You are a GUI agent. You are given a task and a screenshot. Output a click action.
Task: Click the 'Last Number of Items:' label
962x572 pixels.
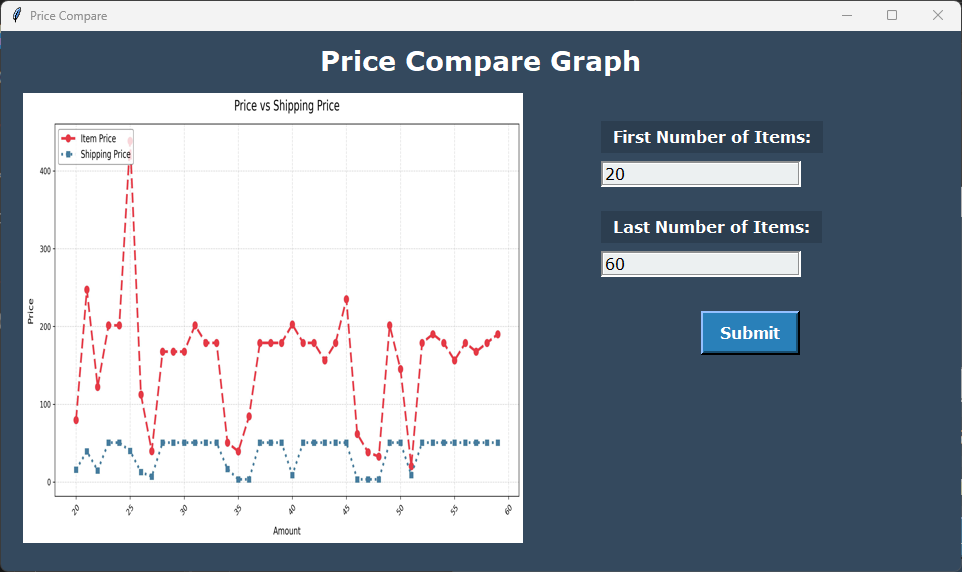[x=712, y=227]
